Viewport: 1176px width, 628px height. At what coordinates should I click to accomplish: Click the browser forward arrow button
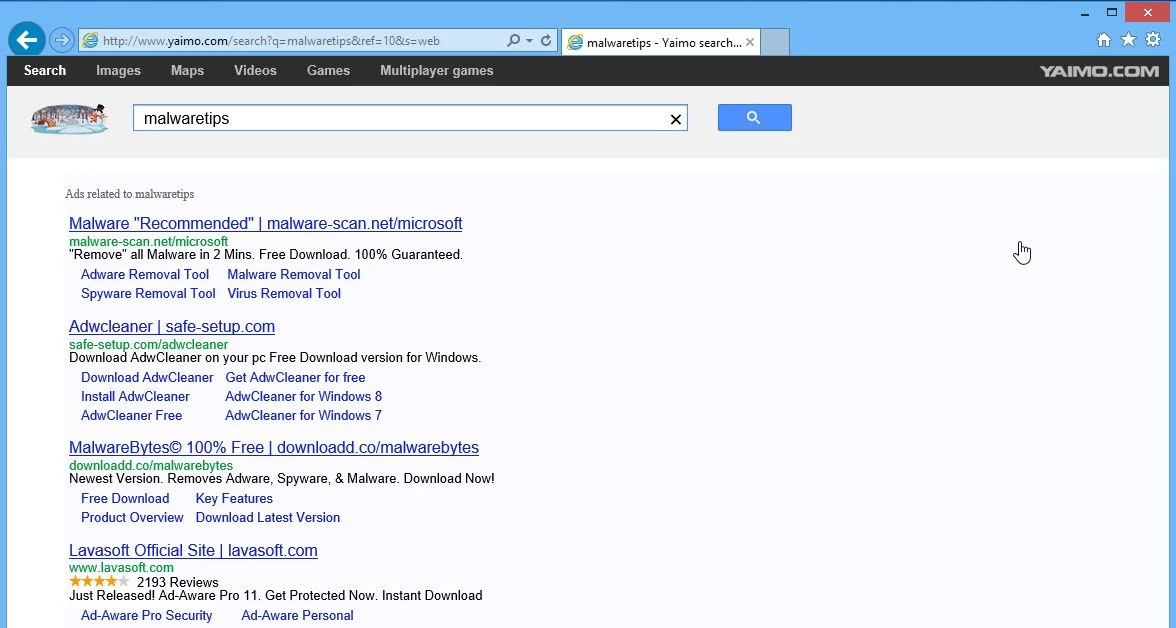click(x=62, y=41)
